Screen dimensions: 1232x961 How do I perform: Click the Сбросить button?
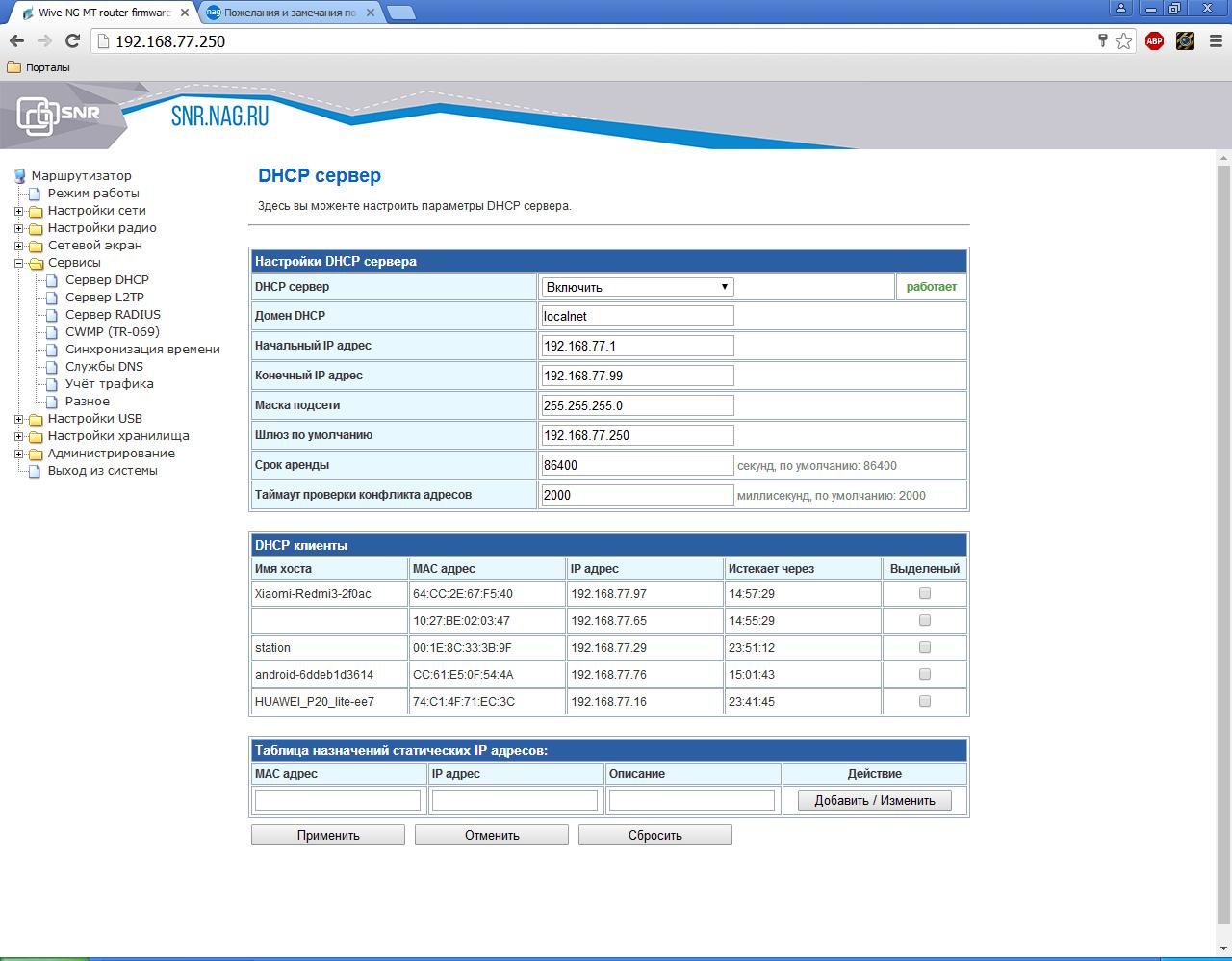(x=655, y=835)
